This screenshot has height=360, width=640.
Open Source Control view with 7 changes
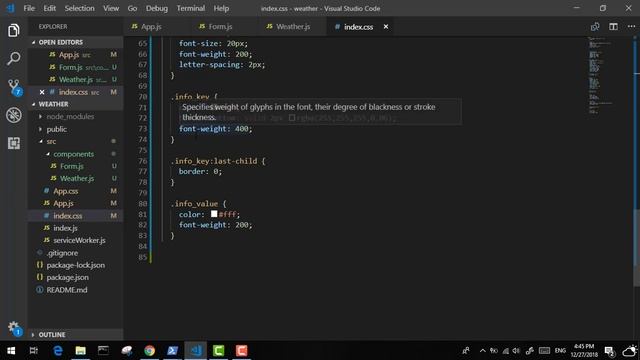pos(14,87)
